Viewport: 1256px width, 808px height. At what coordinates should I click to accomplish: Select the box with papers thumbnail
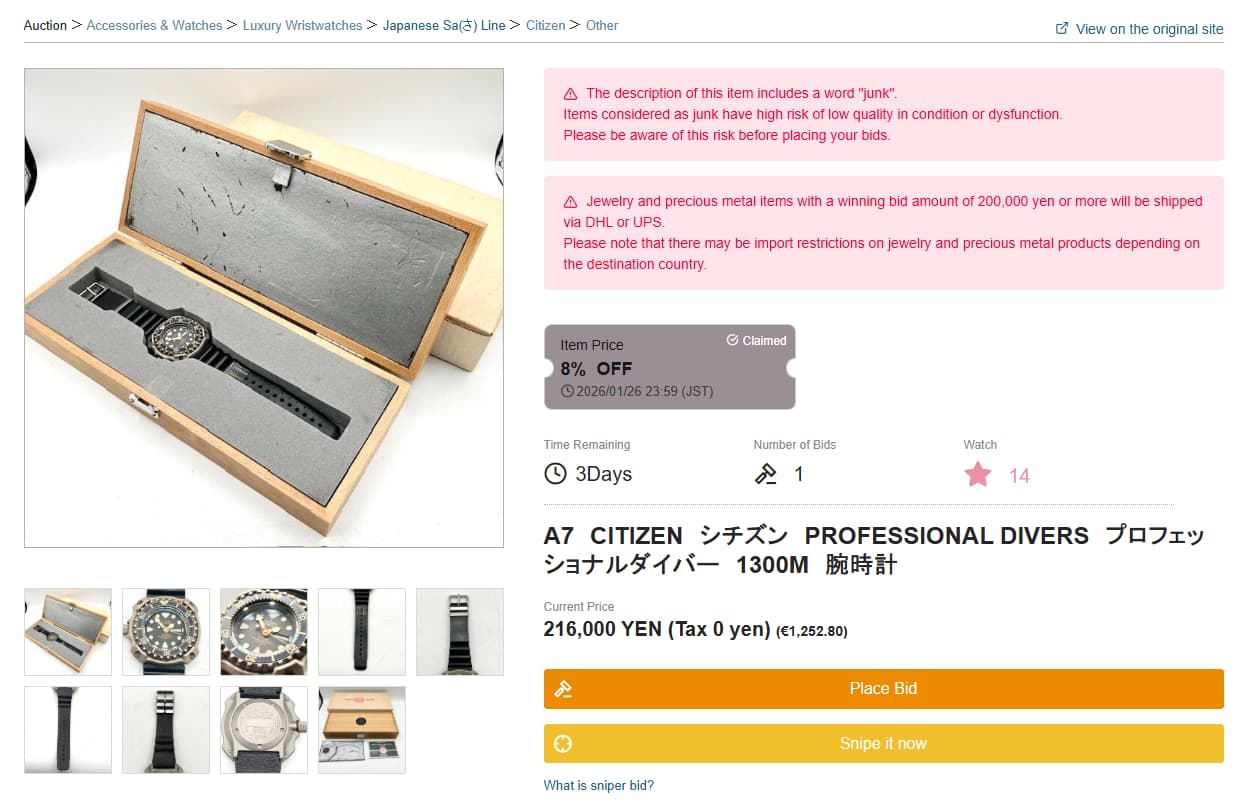[x=362, y=729]
